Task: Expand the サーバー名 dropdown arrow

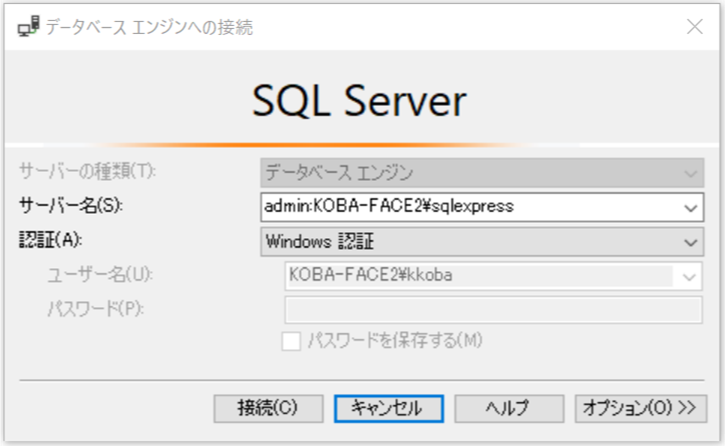Action: coord(691,208)
